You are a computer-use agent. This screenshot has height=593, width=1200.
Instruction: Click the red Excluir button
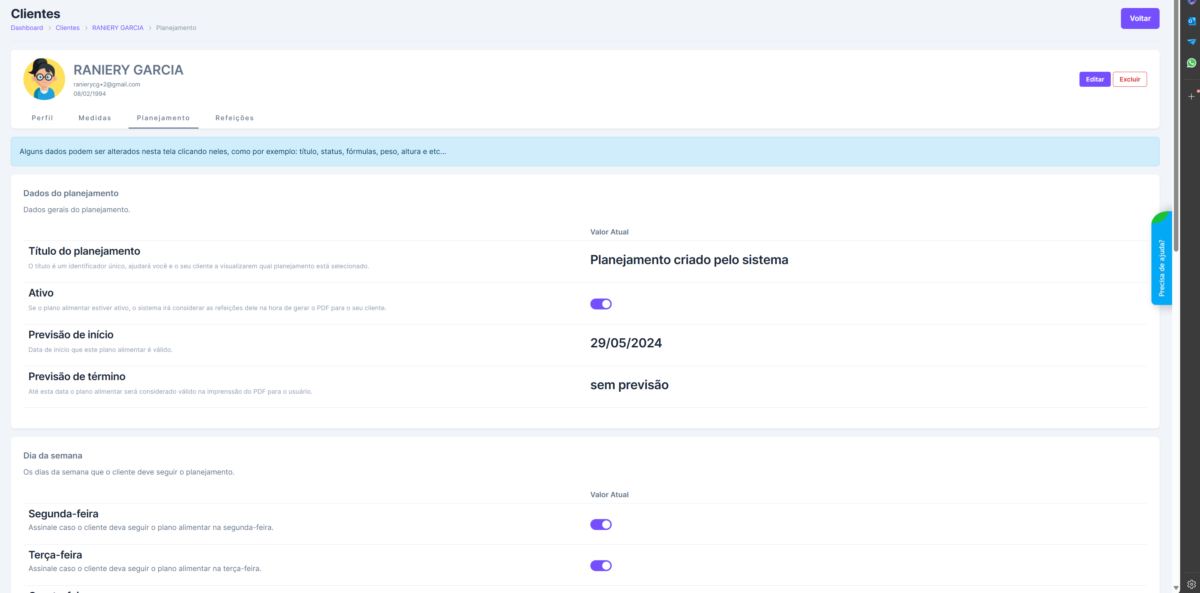click(1129, 79)
